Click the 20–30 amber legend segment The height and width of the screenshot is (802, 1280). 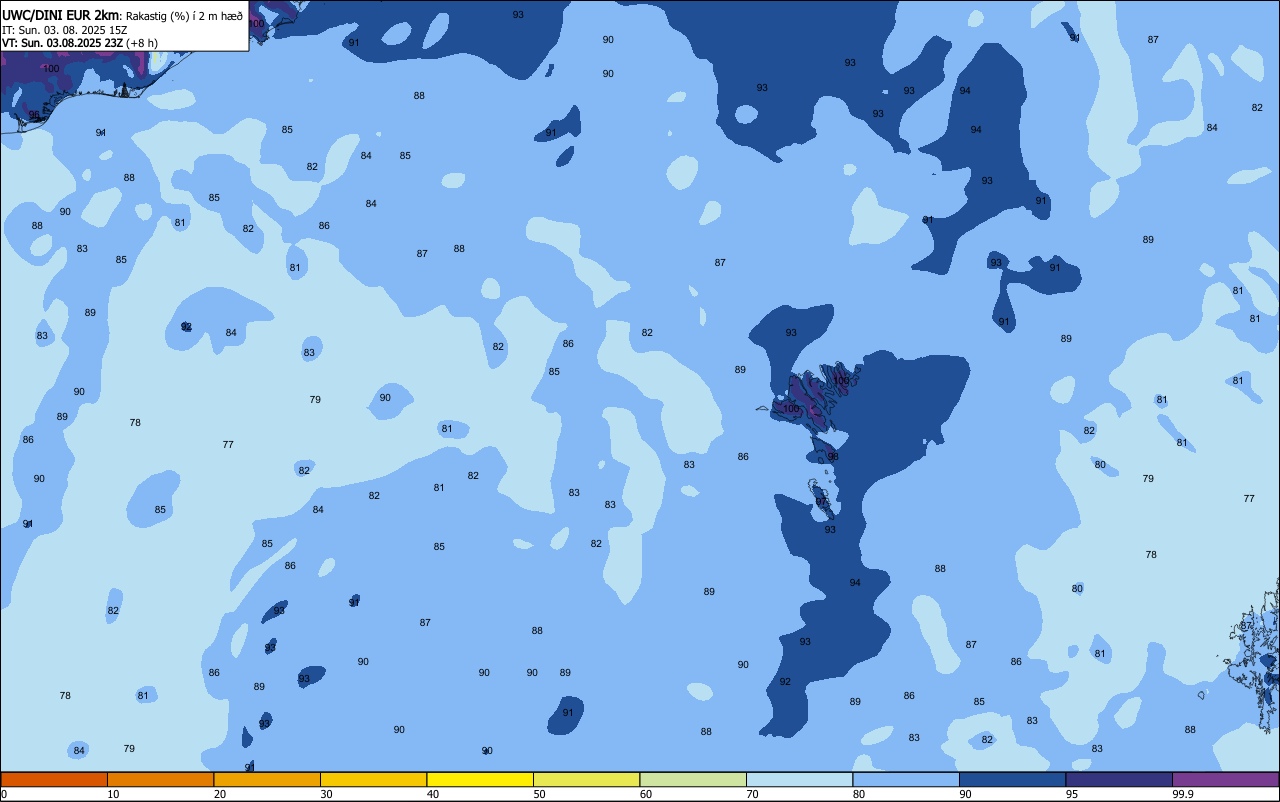(x=267, y=779)
